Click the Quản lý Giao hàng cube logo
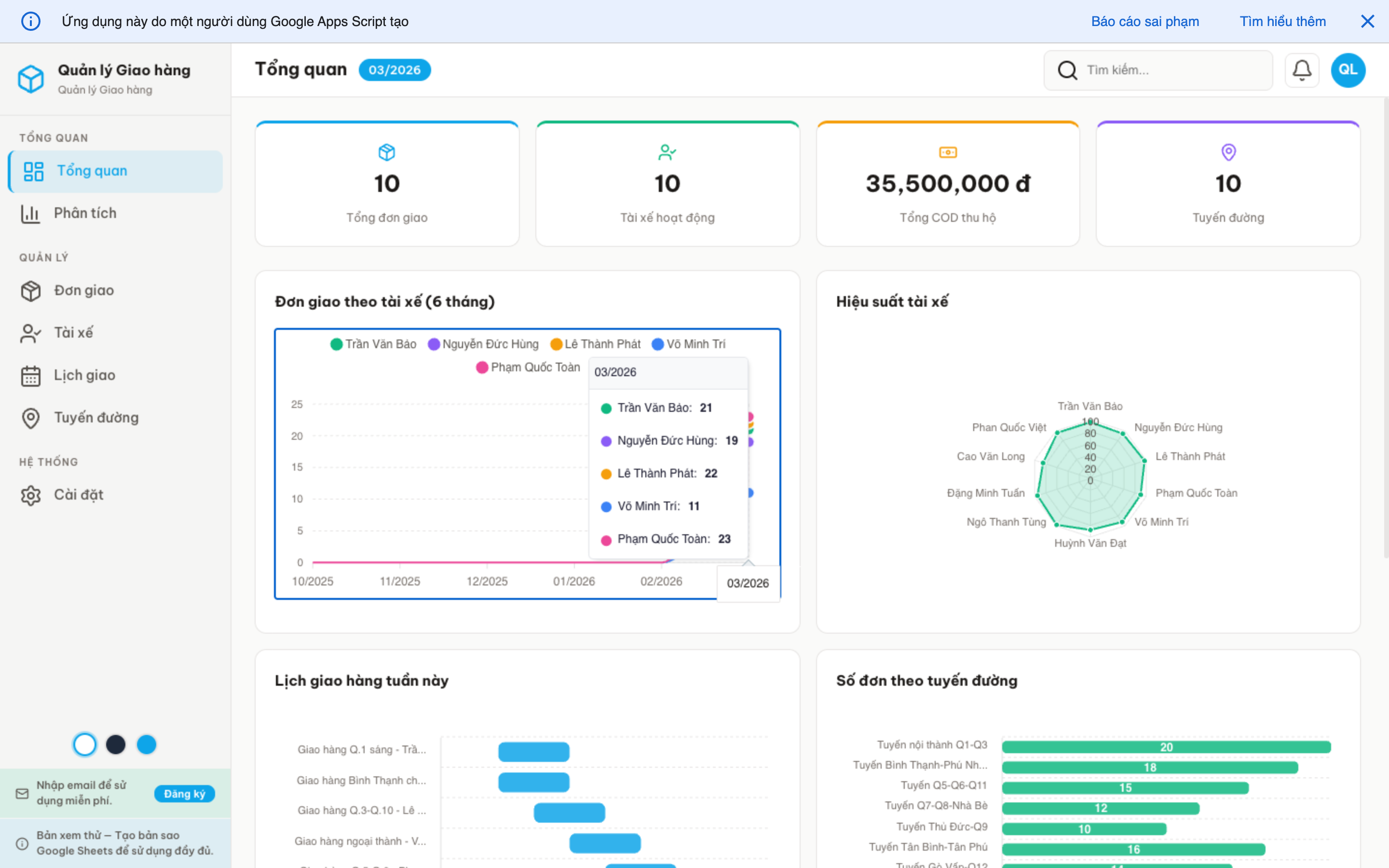The image size is (1389, 868). 31,79
